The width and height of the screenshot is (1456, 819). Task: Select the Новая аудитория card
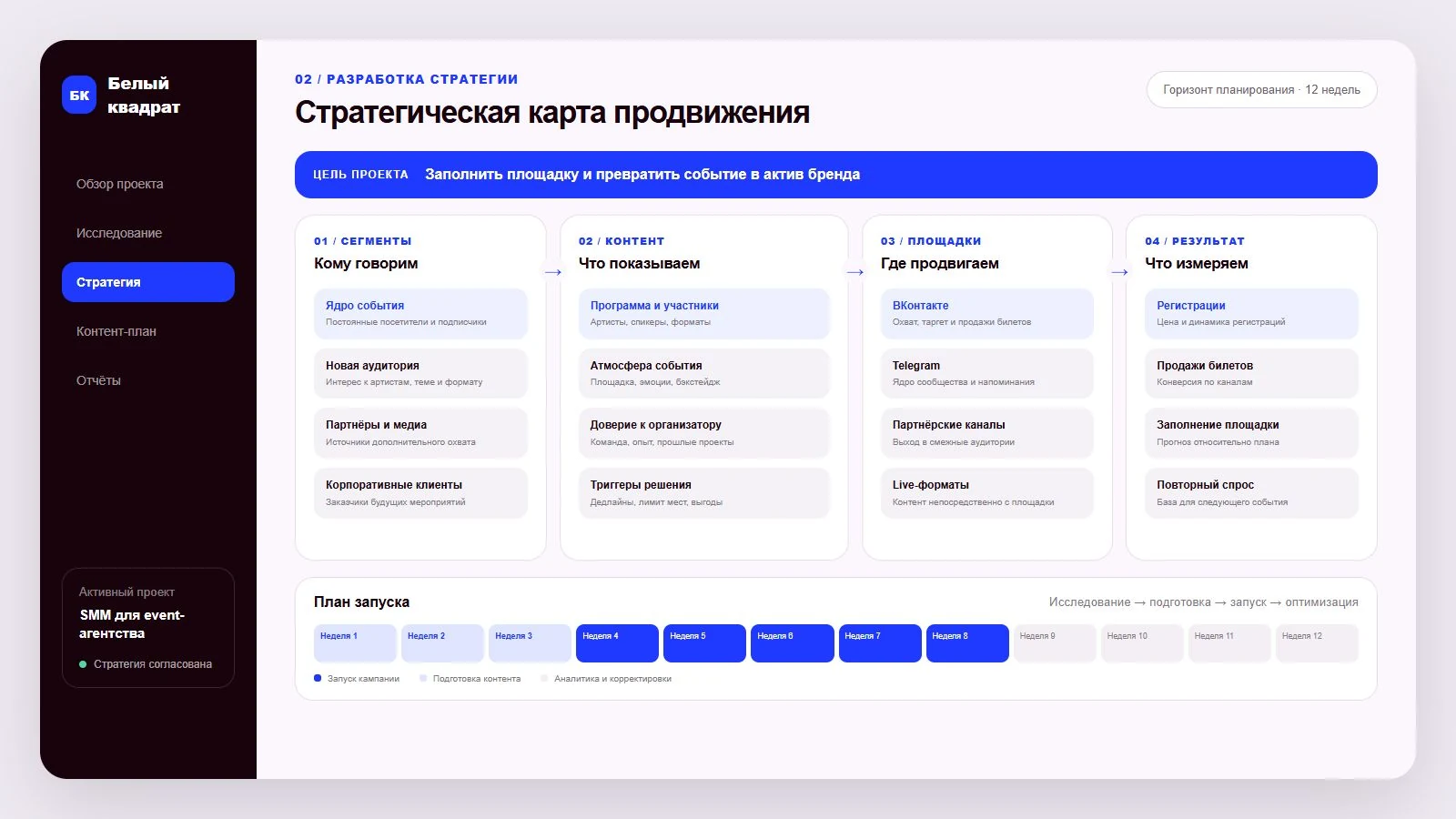[420, 373]
